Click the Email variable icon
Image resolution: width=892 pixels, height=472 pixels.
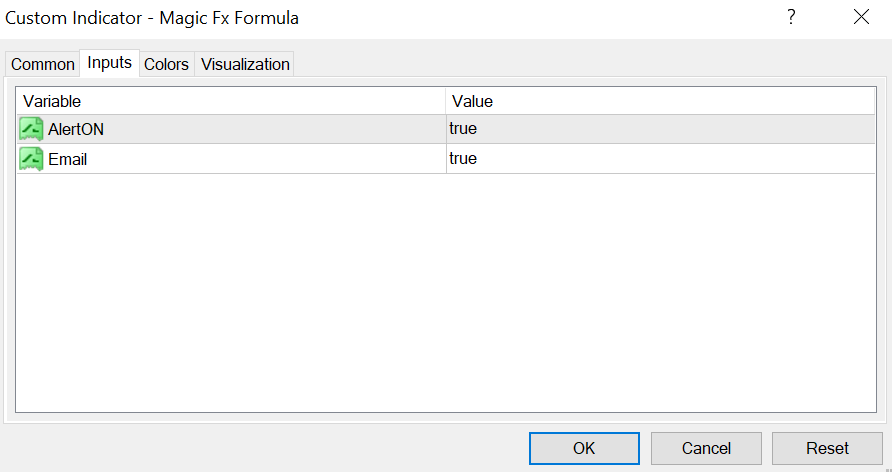coord(31,159)
